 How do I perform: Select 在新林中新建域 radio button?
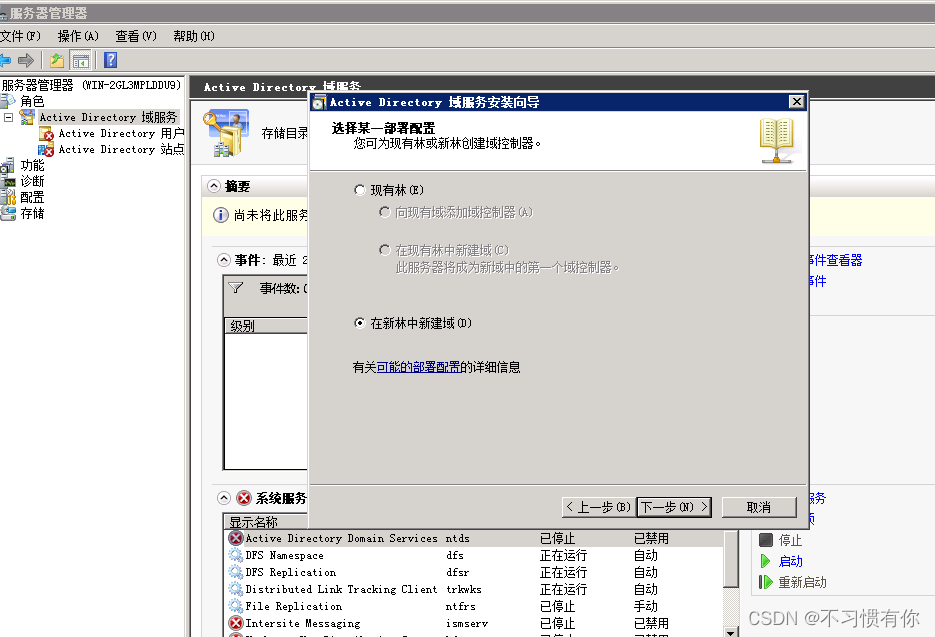(x=360, y=323)
